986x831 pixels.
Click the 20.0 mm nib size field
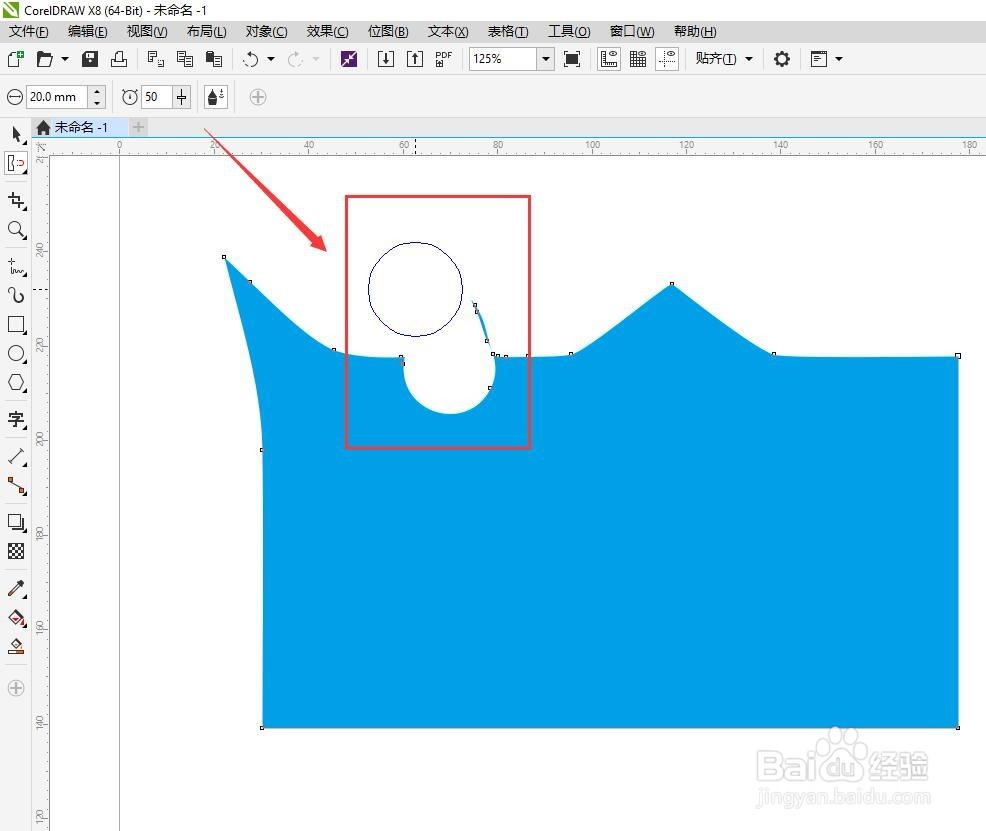(x=57, y=97)
